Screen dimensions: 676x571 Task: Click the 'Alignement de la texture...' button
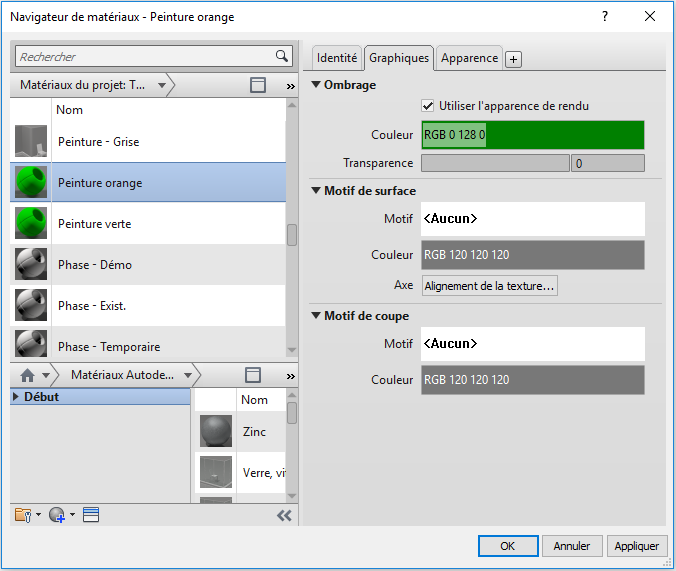(489, 286)
